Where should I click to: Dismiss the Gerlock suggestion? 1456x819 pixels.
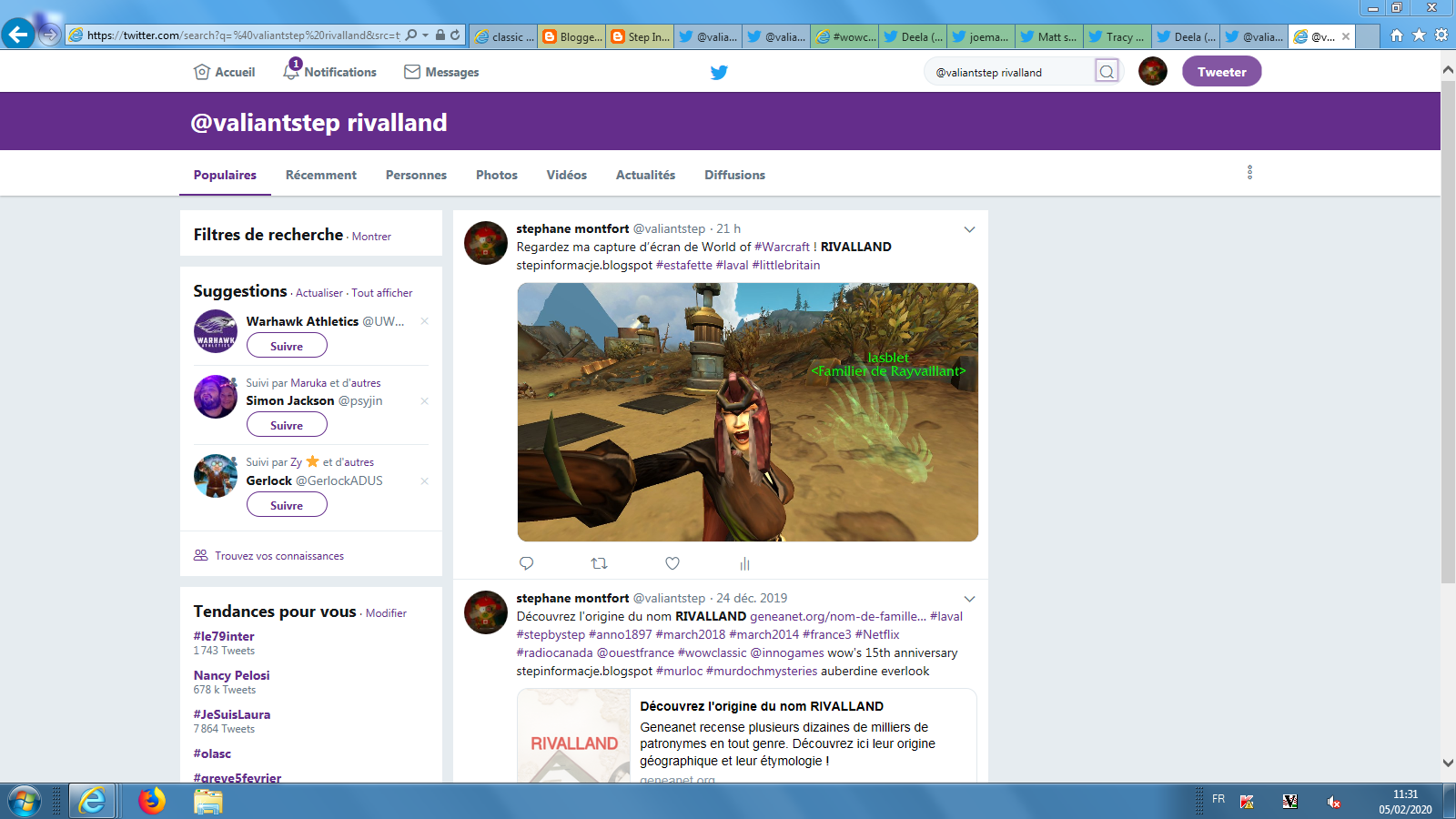[x=424, y=480]
